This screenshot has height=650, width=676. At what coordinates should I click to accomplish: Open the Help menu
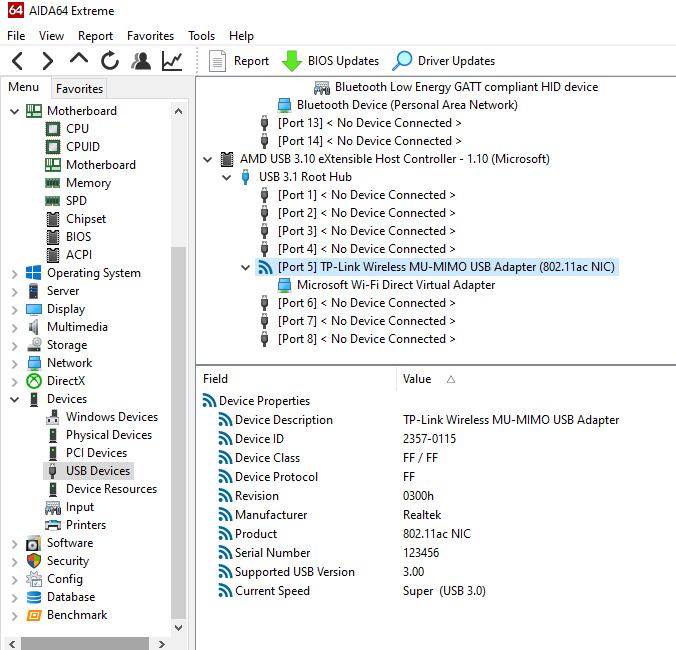pos(241,36)
